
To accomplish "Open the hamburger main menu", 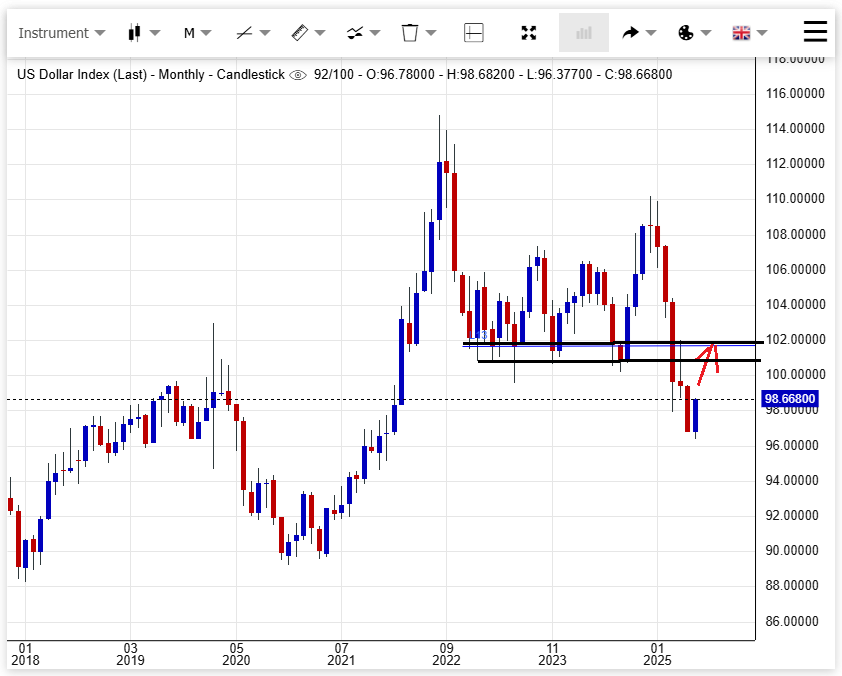I will click(816, 32).
